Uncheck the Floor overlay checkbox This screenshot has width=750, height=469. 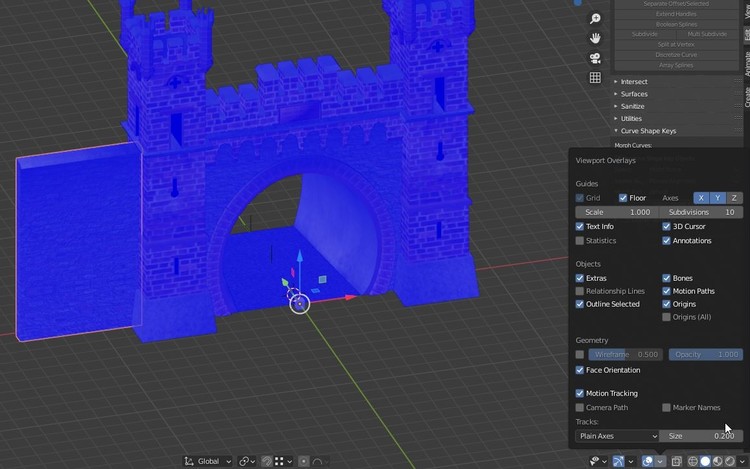[x=623, y=198]
